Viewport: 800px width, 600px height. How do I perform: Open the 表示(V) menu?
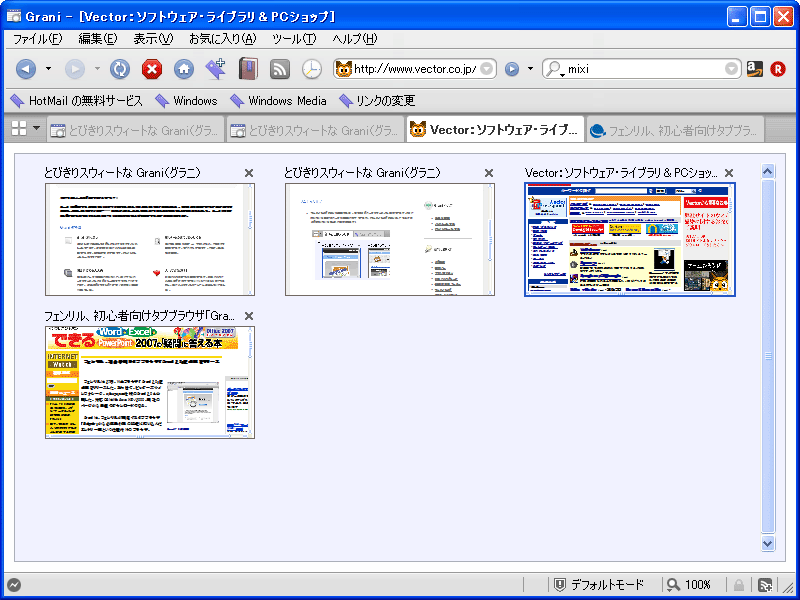click(153, 39)
